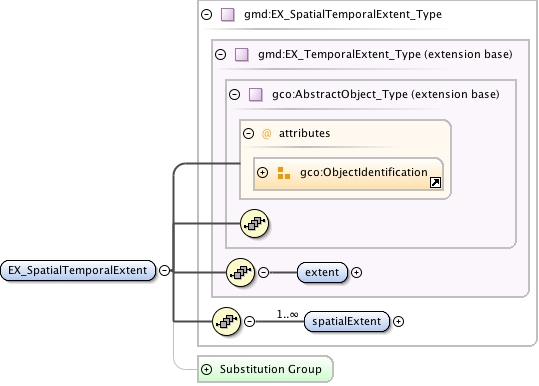Viewport: 539px width, 386px height.
Task: Select the sequence icon before extent
Action: [x=241, y=273]
